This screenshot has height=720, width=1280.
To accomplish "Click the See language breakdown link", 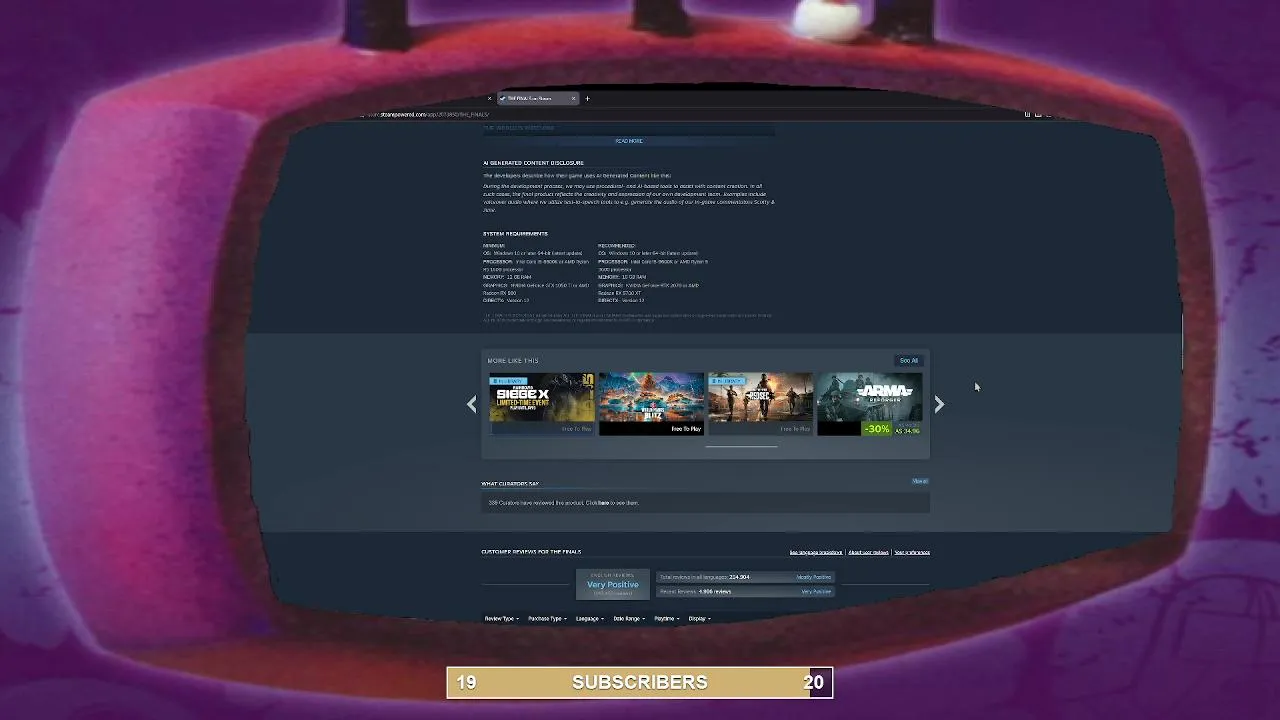I will click(816, 552).
